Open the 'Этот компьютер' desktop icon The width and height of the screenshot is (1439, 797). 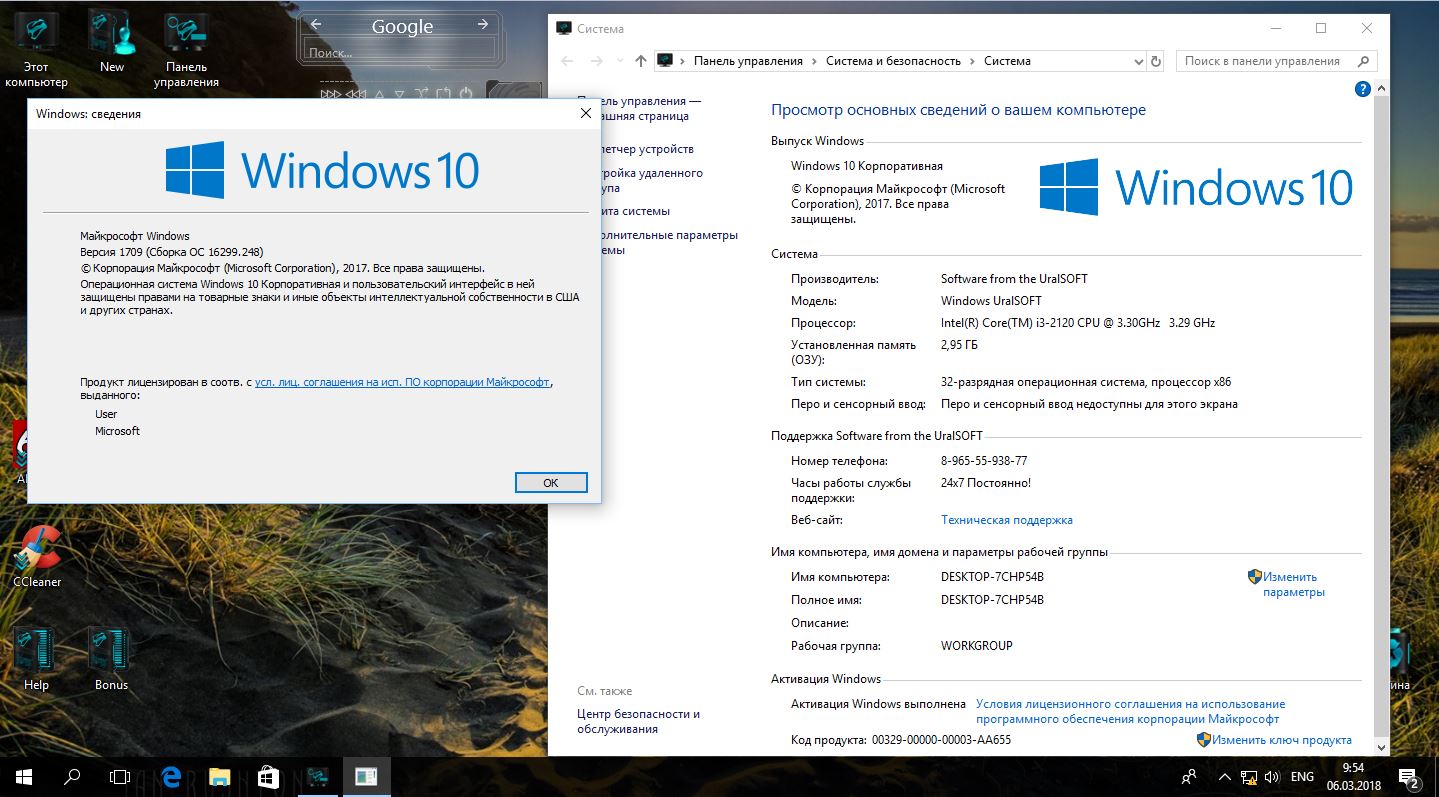tap(36, 48)
